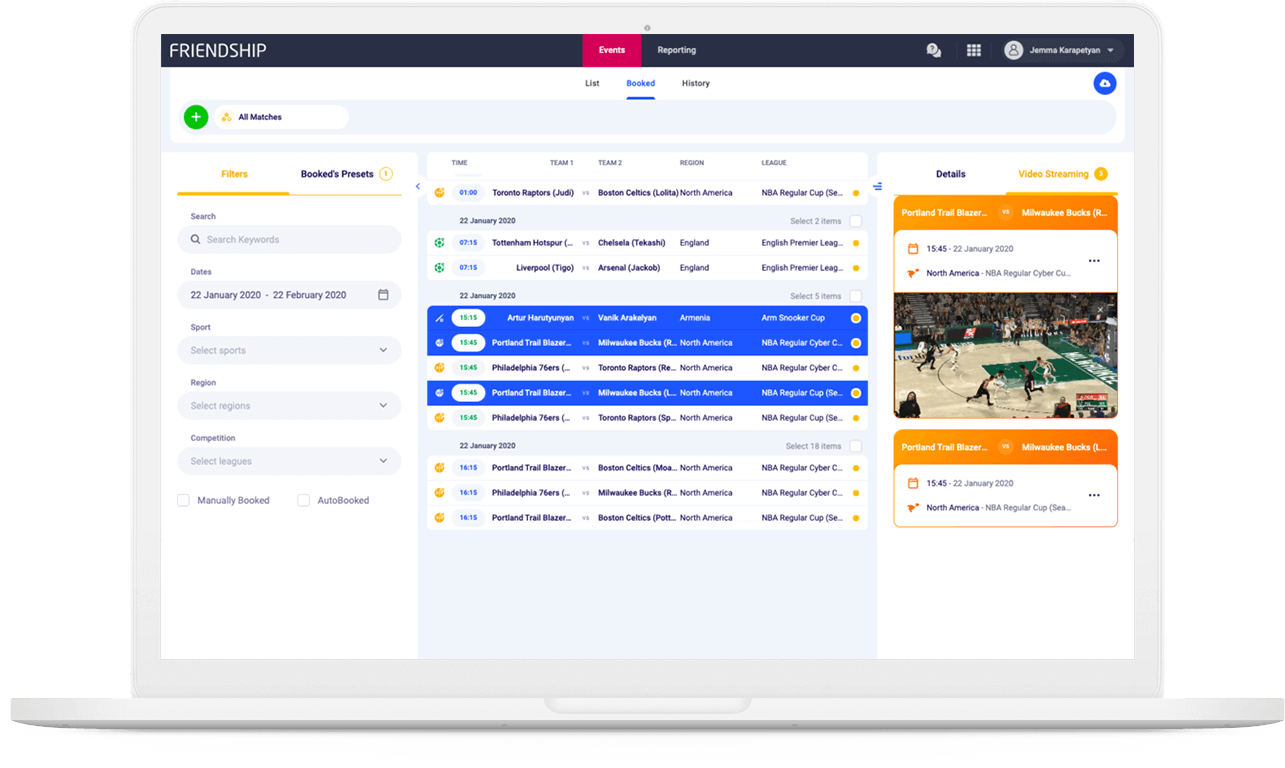
Task: Expand the Select sports dropdown
Action: 289,351
